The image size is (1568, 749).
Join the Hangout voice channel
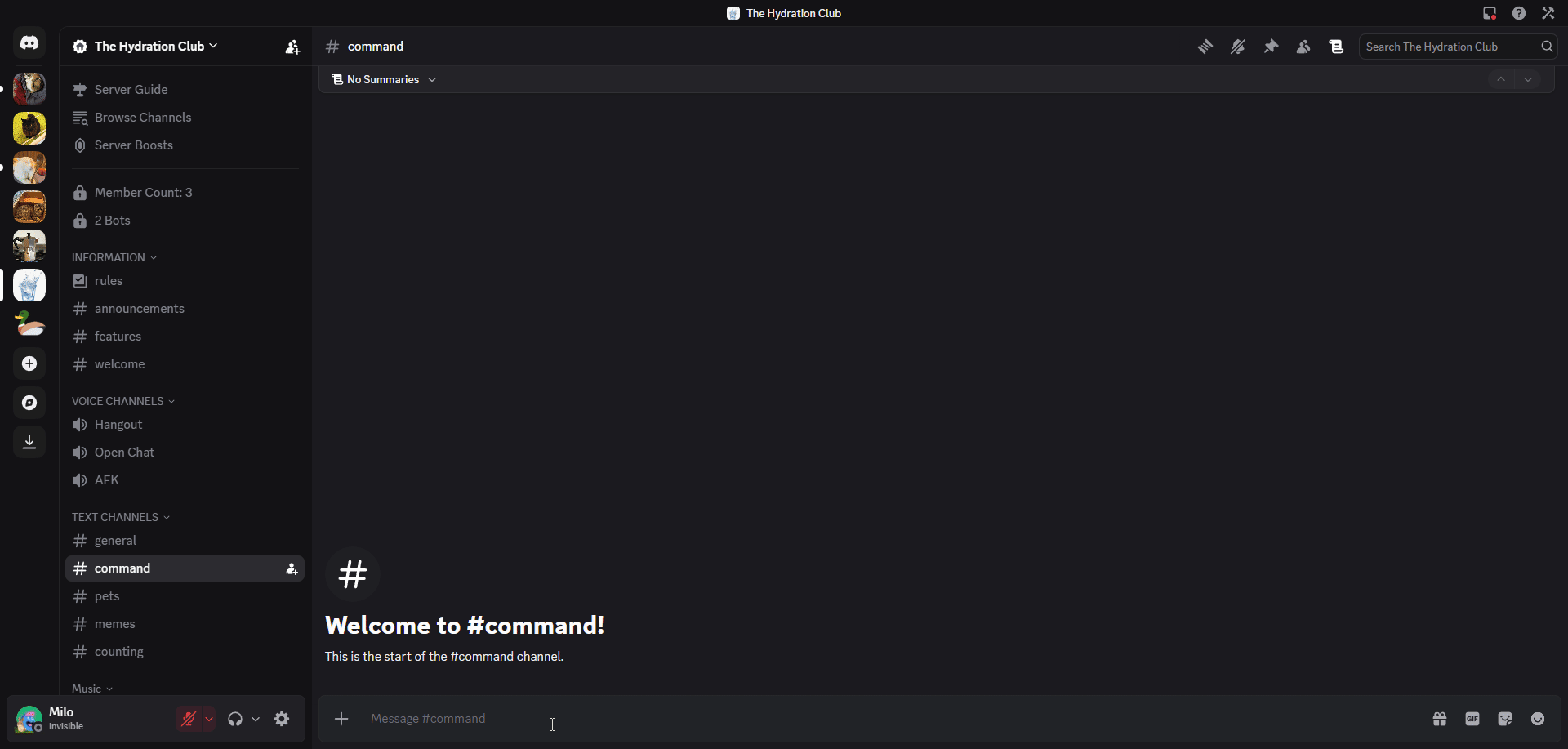[x=185, y=425]
